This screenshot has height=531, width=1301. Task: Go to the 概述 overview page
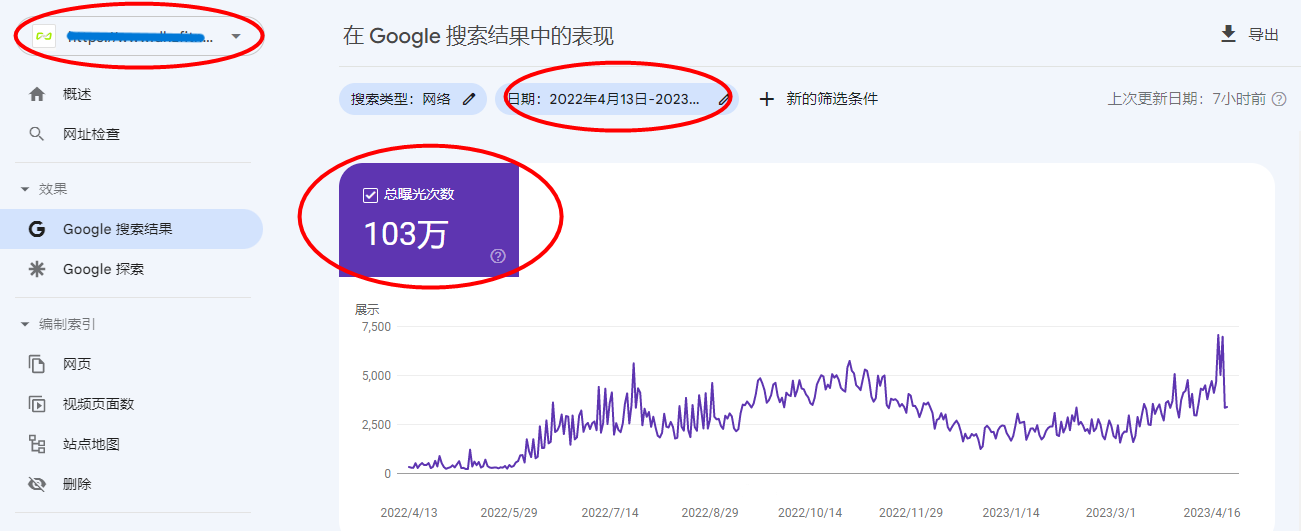[77, 94]
